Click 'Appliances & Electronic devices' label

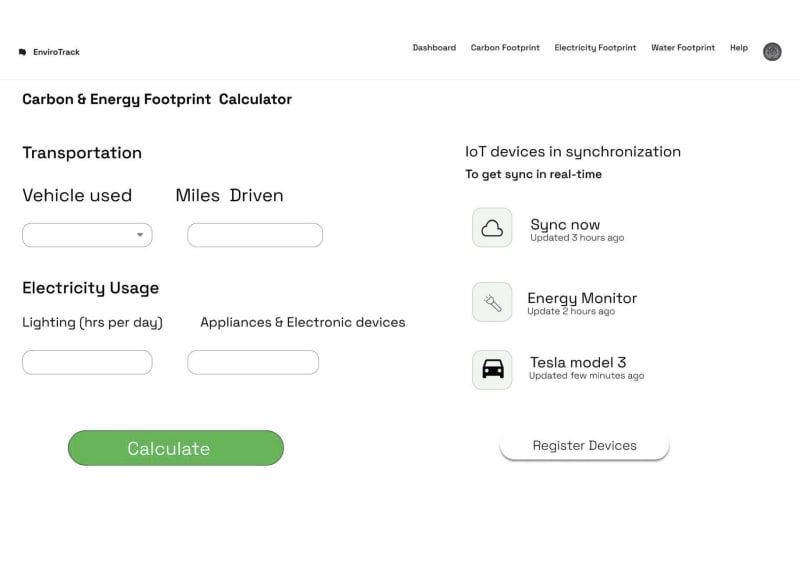(x=303, y=322)
